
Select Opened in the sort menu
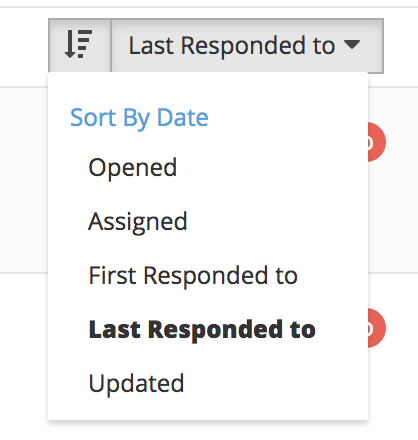(132, 167)
